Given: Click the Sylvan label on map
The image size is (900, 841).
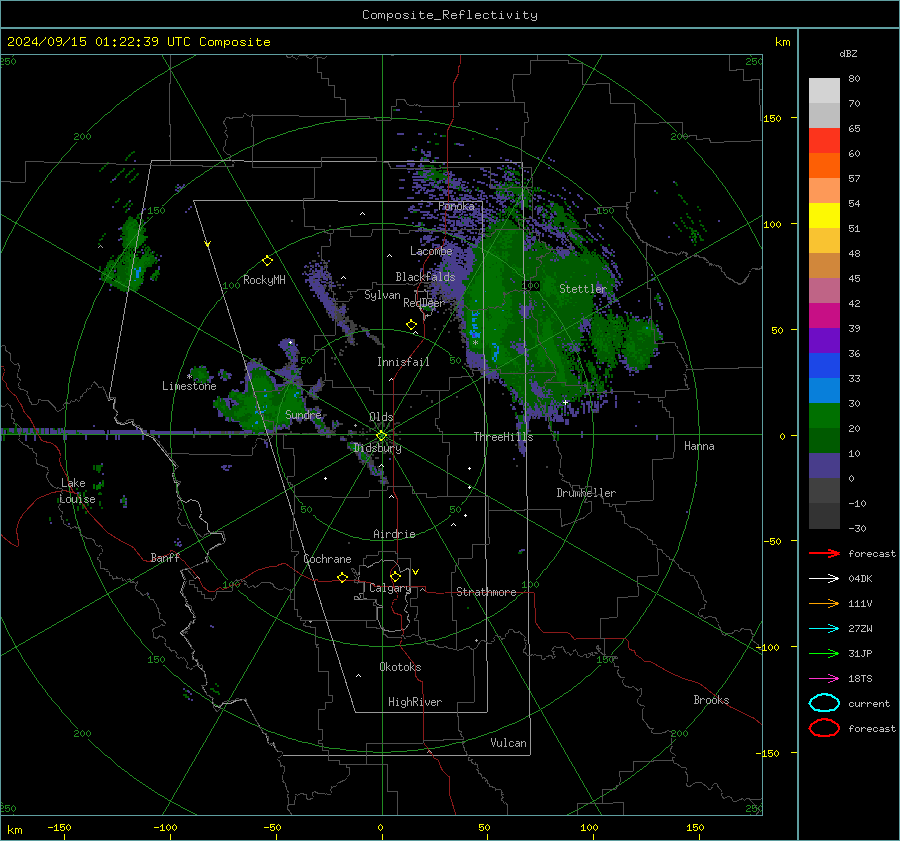Looking at the screenshot, I should click(382, 295).
